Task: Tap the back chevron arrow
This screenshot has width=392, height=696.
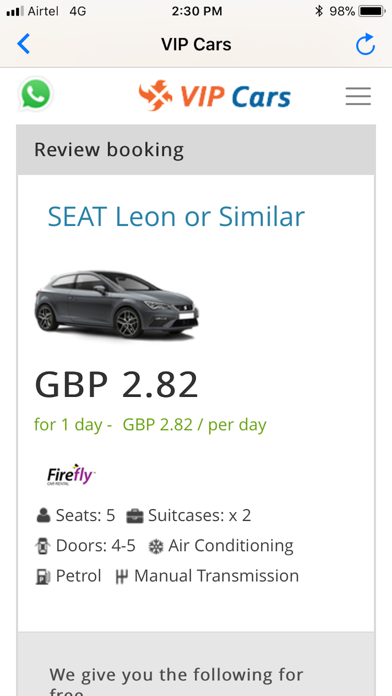Action: (23, 44)
